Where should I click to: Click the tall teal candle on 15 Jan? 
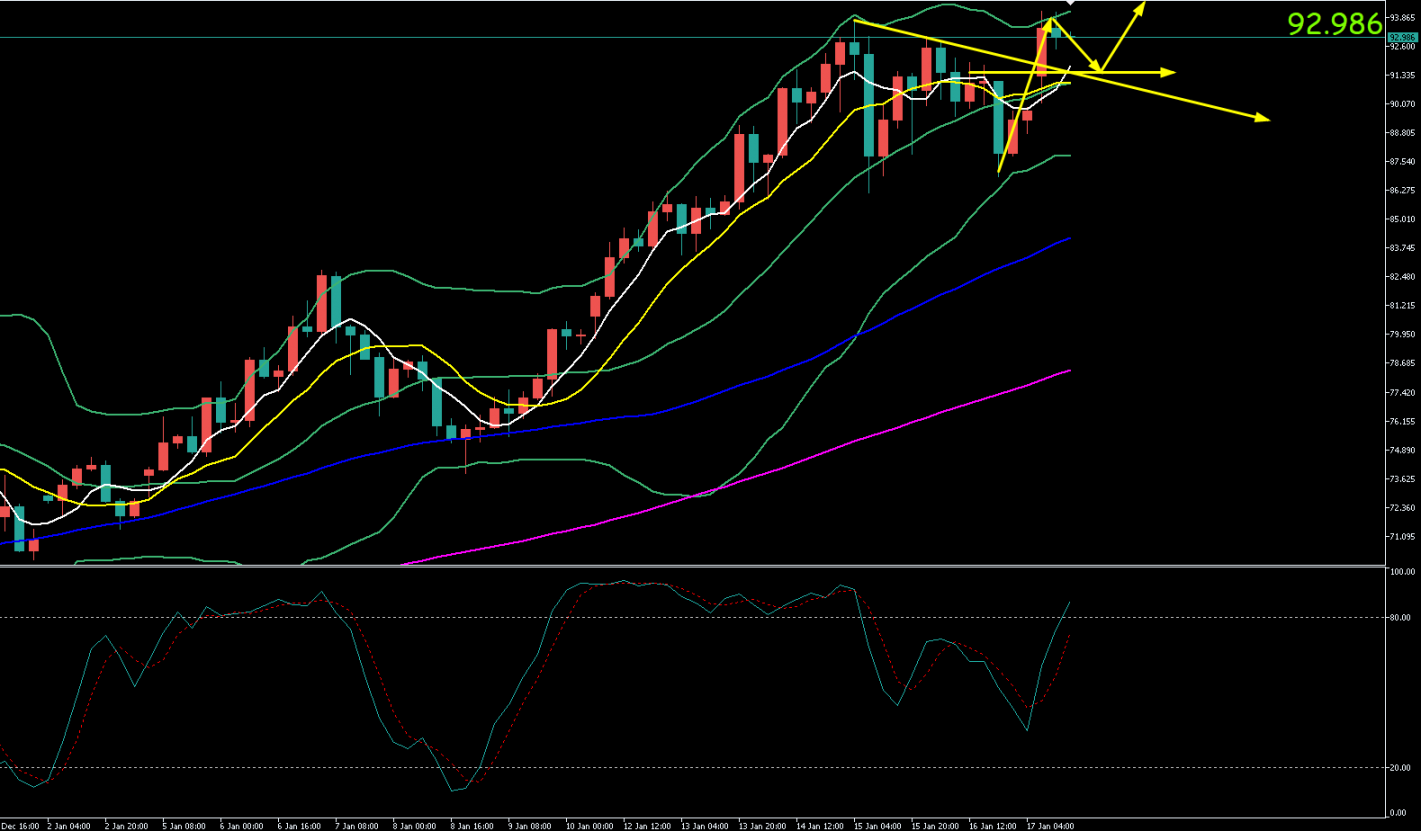coord(869,105)
